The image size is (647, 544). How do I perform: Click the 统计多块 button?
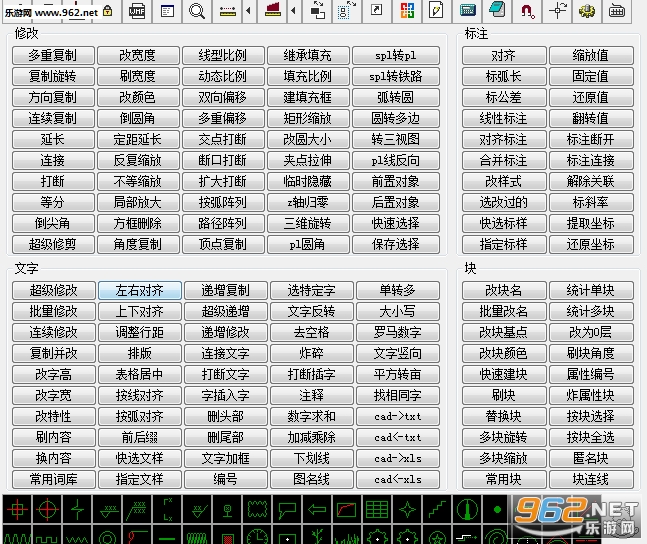[591, 312]
